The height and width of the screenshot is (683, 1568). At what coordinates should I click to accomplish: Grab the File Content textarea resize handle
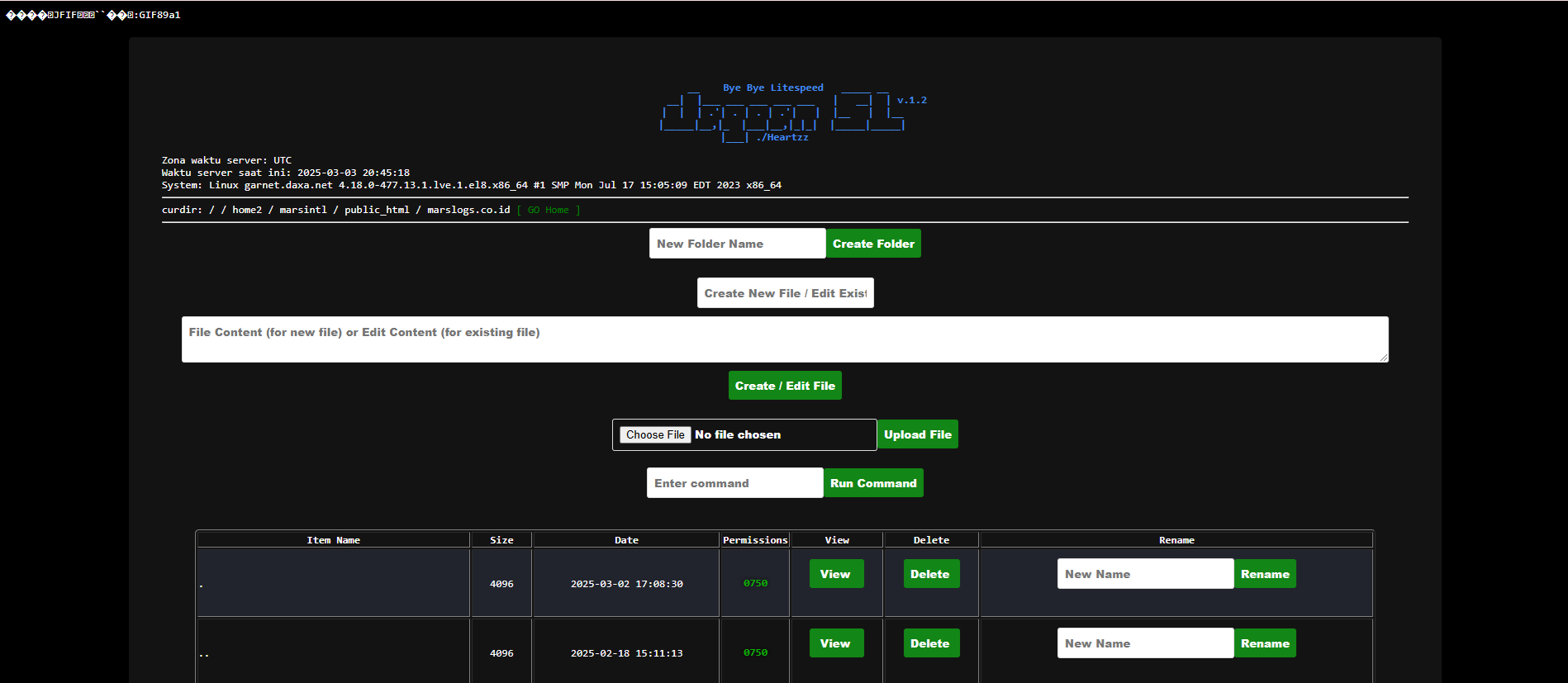pos(1384,358)
